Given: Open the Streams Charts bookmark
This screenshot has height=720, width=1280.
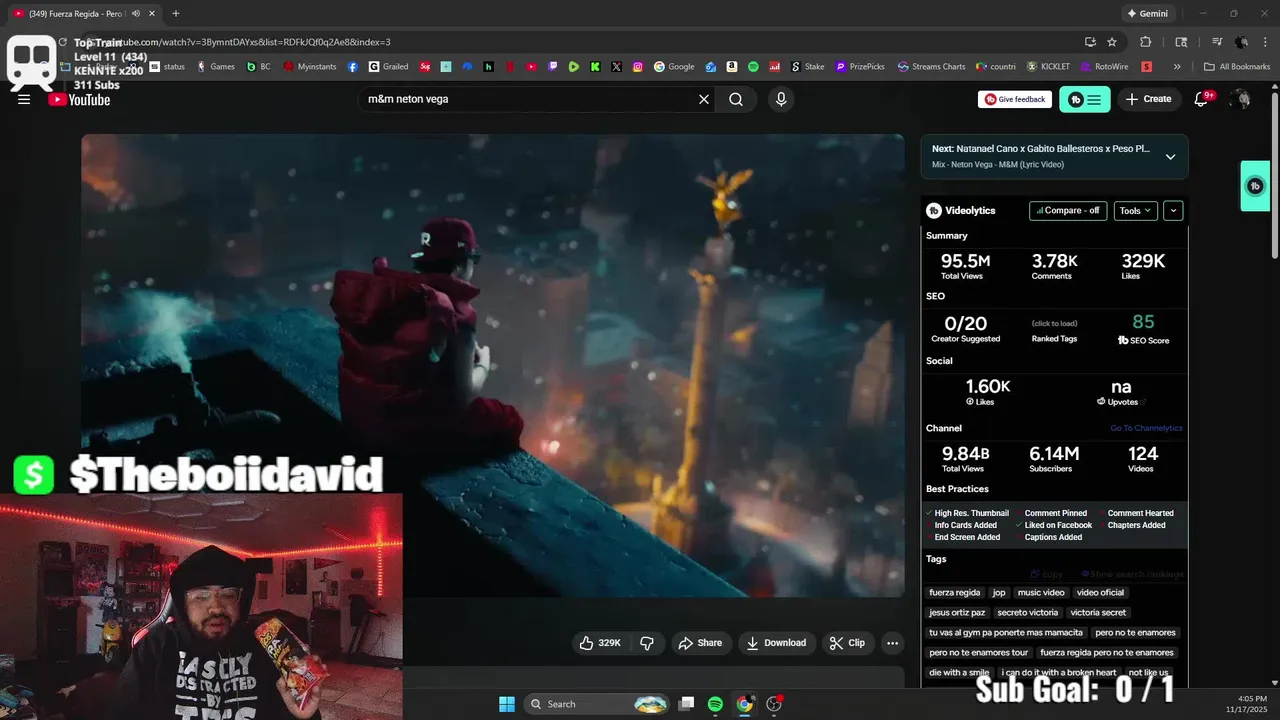Looking at the screenshot, I should coord(932,67).
